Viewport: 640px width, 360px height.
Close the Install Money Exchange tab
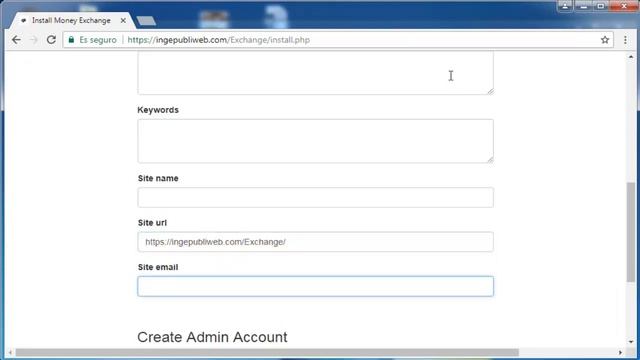[x=123, y=20]
